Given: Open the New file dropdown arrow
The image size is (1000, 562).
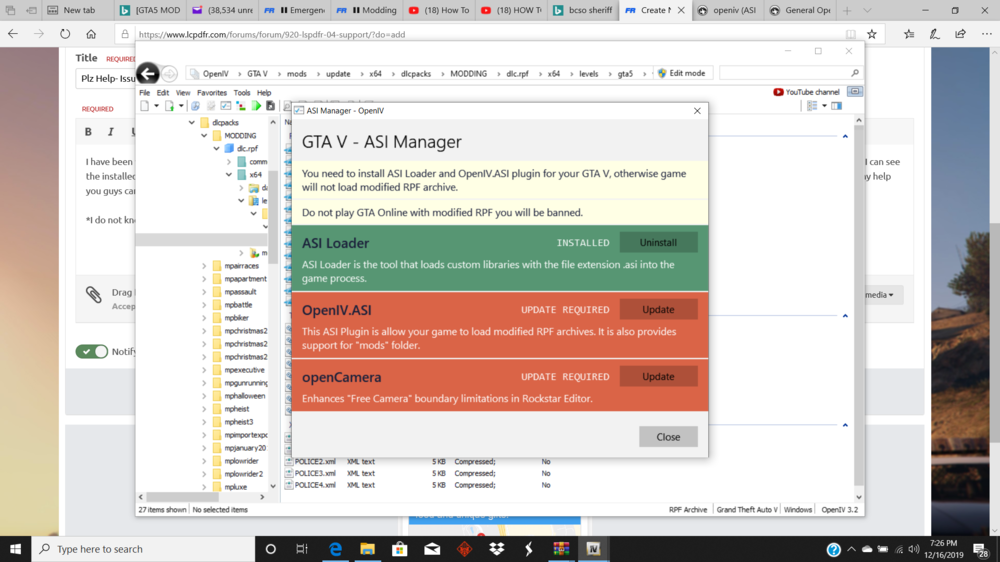Looking at the screenshot, I should (x=156, y=106).
